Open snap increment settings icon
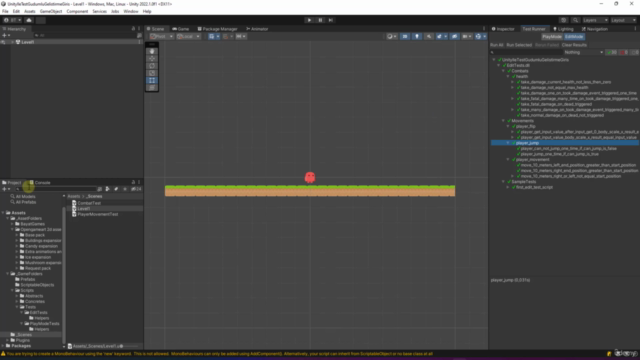Viewport: 640px width, 360px height. point(241,36)
